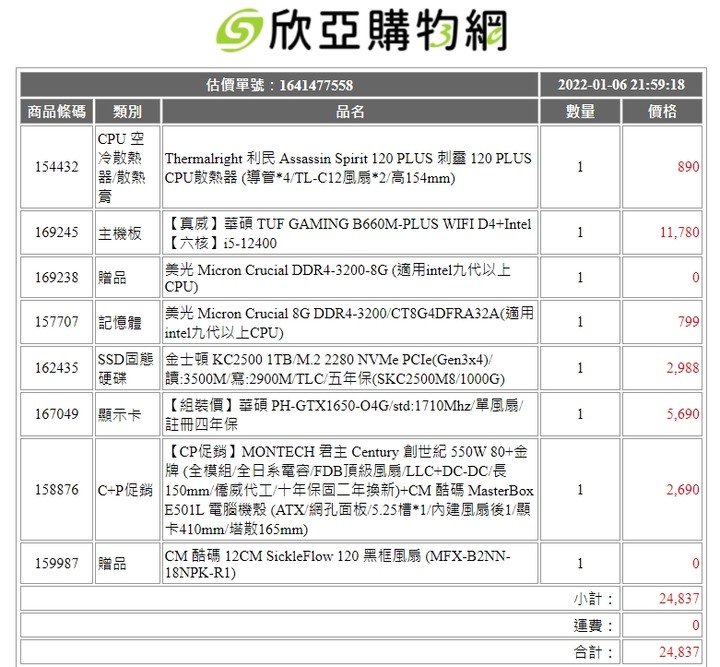The image size is (720, 667).
Task: Click CM SickleFlow 120 fan product name
Action: [x=338, y=564]
